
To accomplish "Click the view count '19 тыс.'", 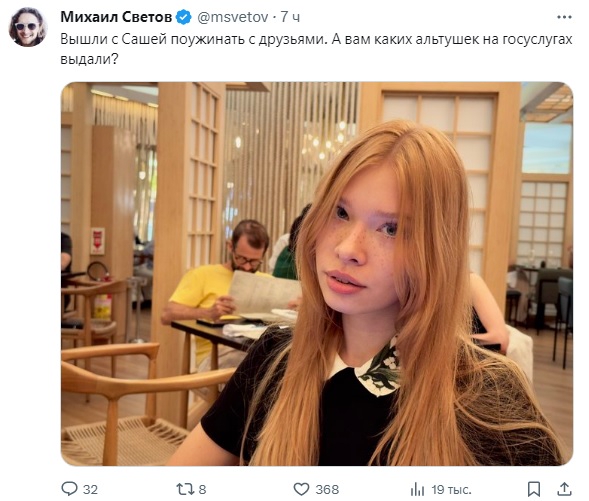I will [x=451, y=489].
